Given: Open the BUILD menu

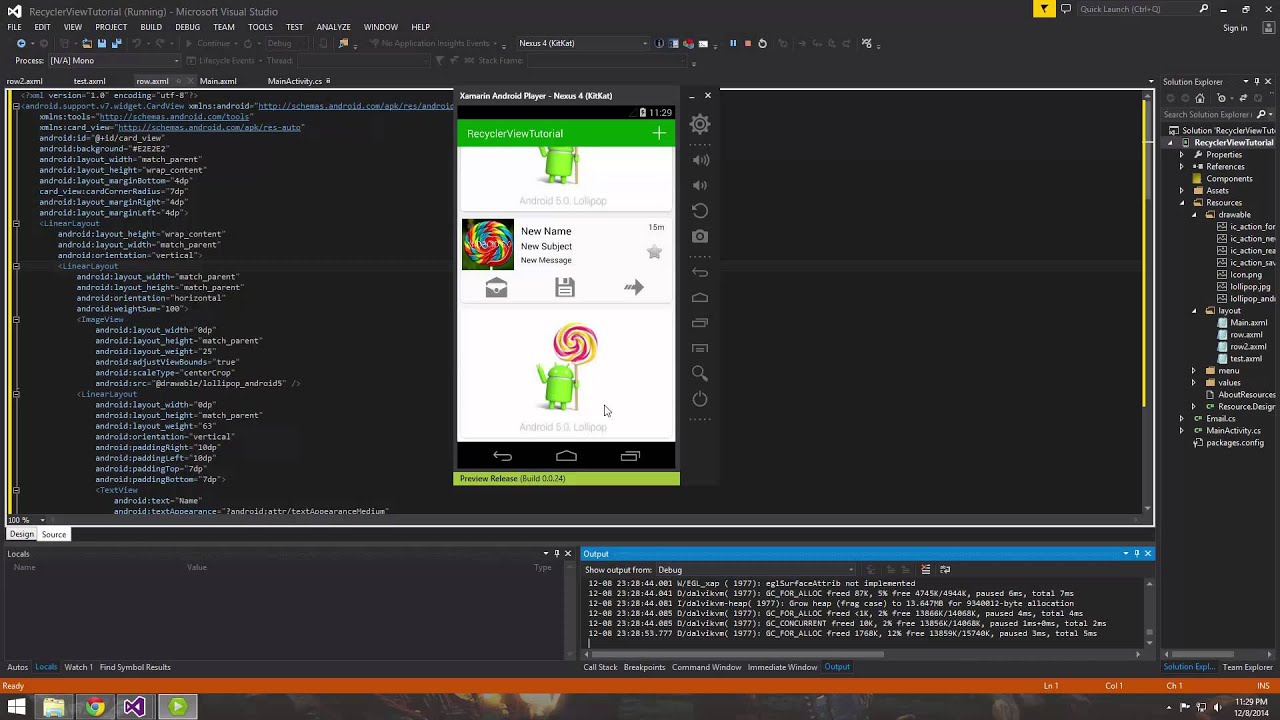Looking at the screenshot, I should (151, 27).
